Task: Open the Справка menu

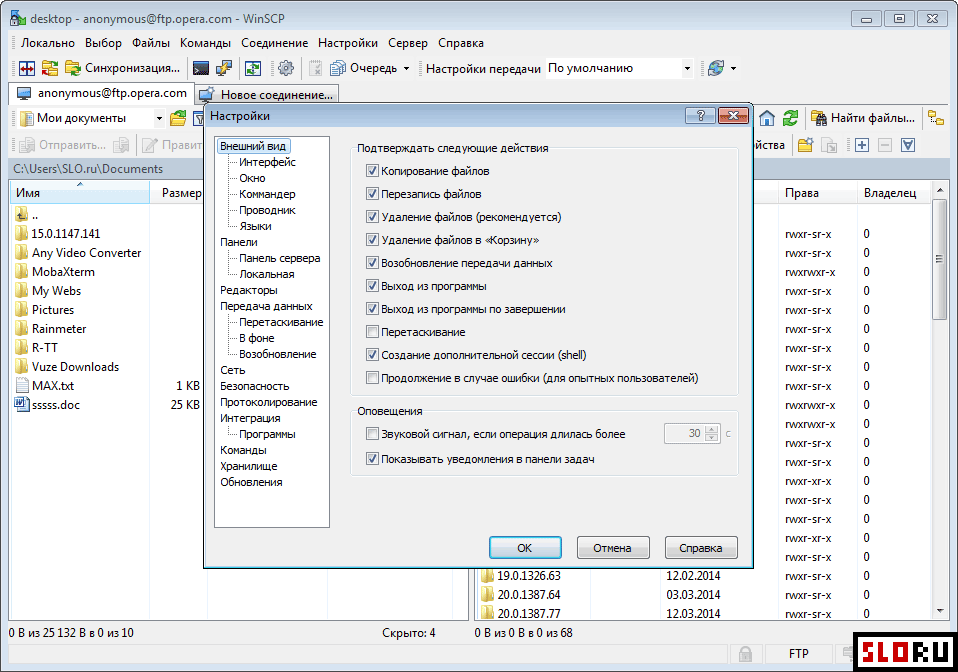Action: click(461, 43)
